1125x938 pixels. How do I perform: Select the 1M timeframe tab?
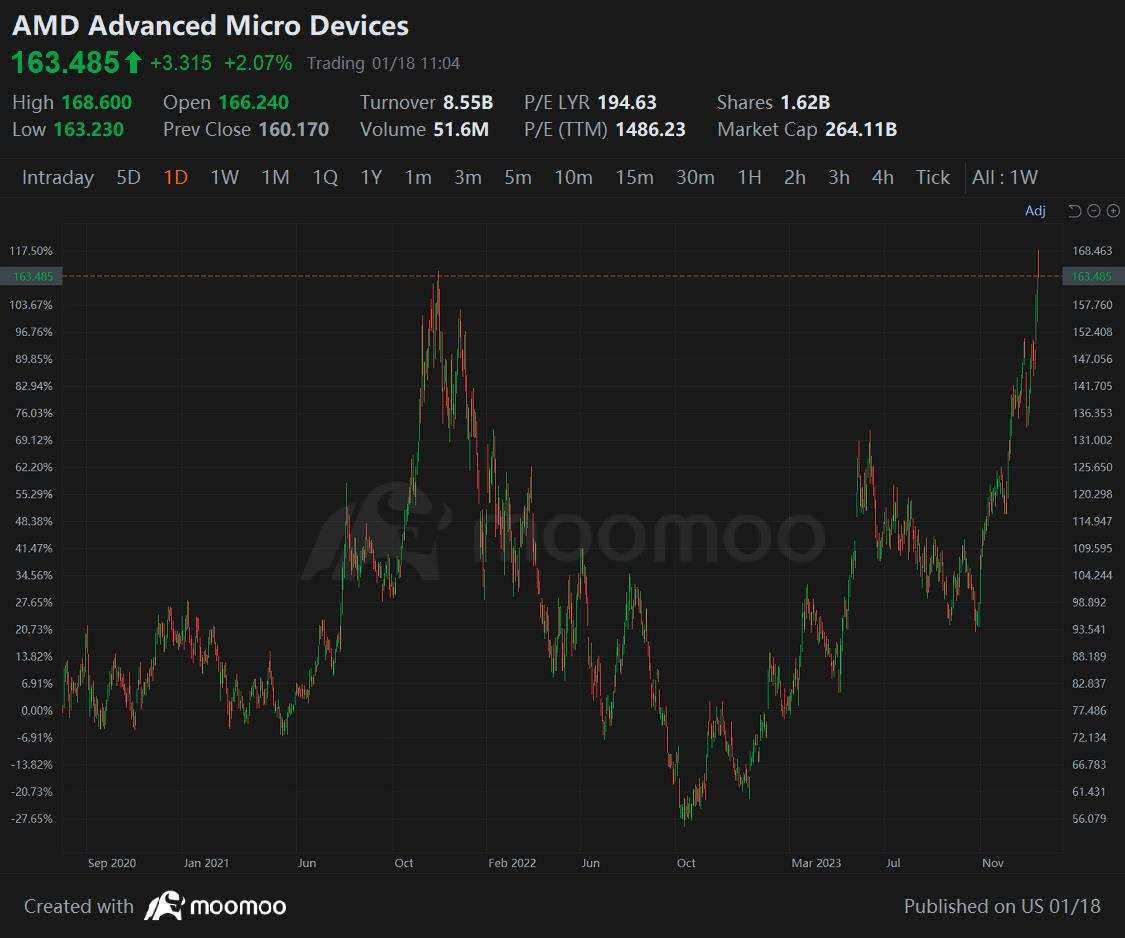[x=276, y=177]
